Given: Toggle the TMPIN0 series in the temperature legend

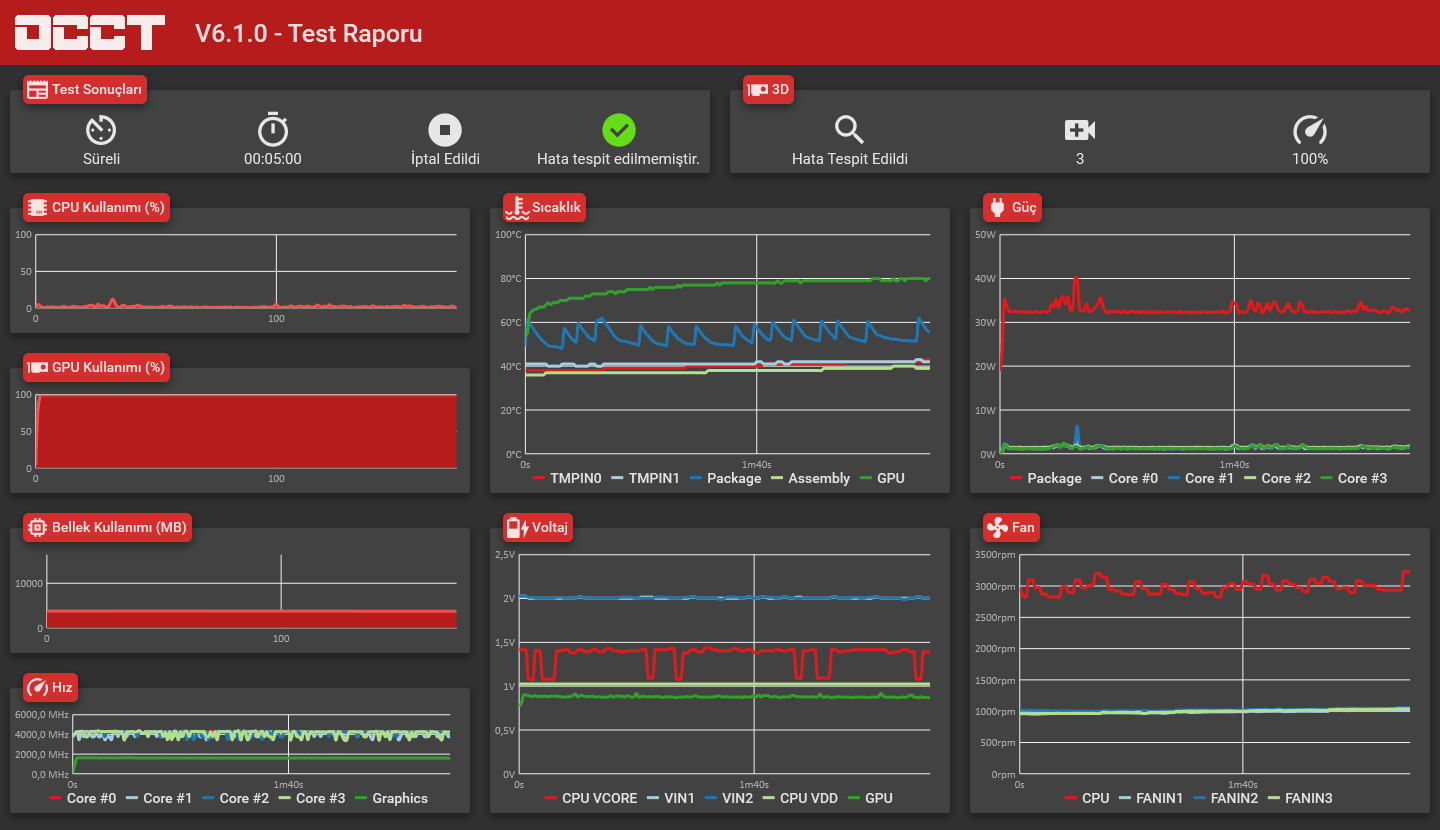Looking at the screenshot, I should point(567,478).
